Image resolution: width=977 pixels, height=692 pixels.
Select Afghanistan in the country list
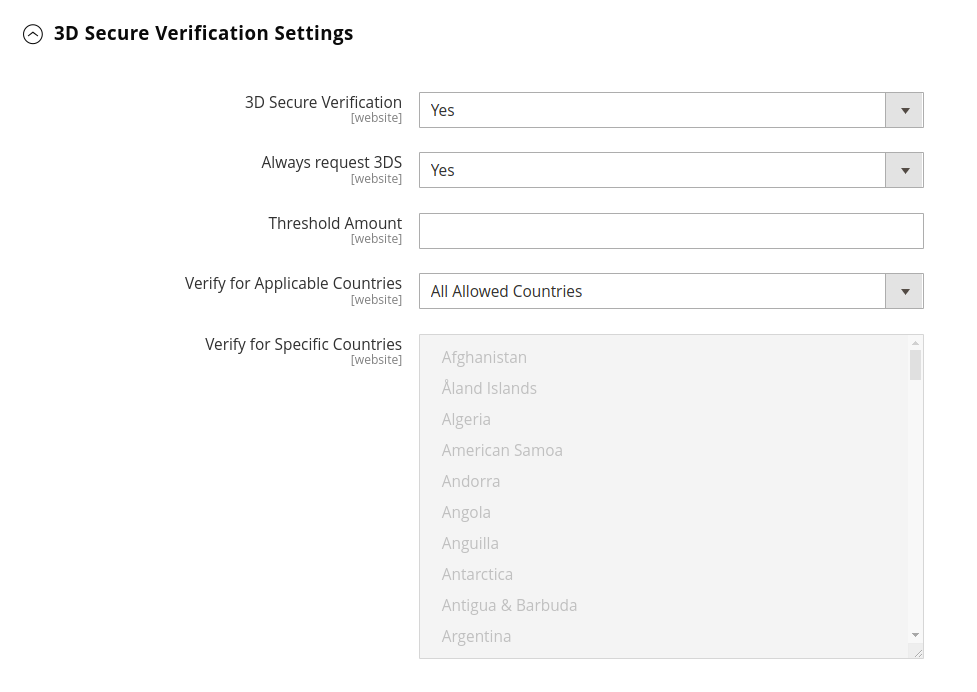(484, 357)
